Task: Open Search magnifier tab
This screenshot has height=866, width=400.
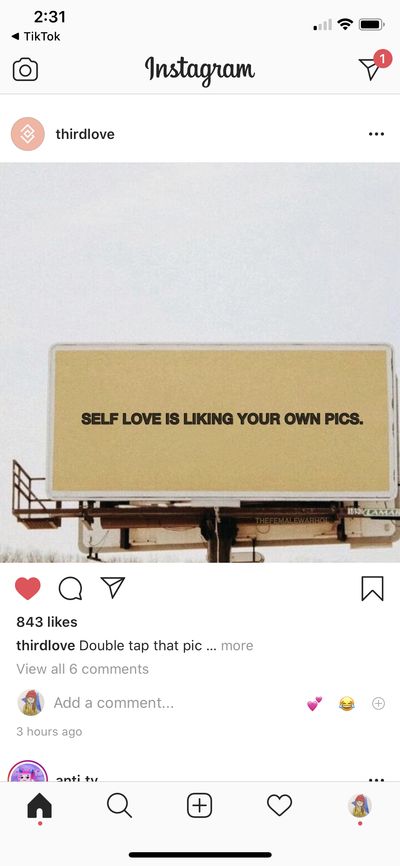Action: coord(119,806)
